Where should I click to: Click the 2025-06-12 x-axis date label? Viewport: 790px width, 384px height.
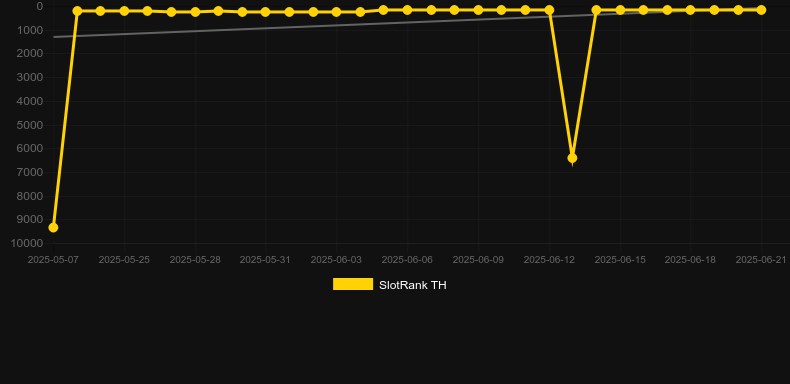(x=549, y=260)
